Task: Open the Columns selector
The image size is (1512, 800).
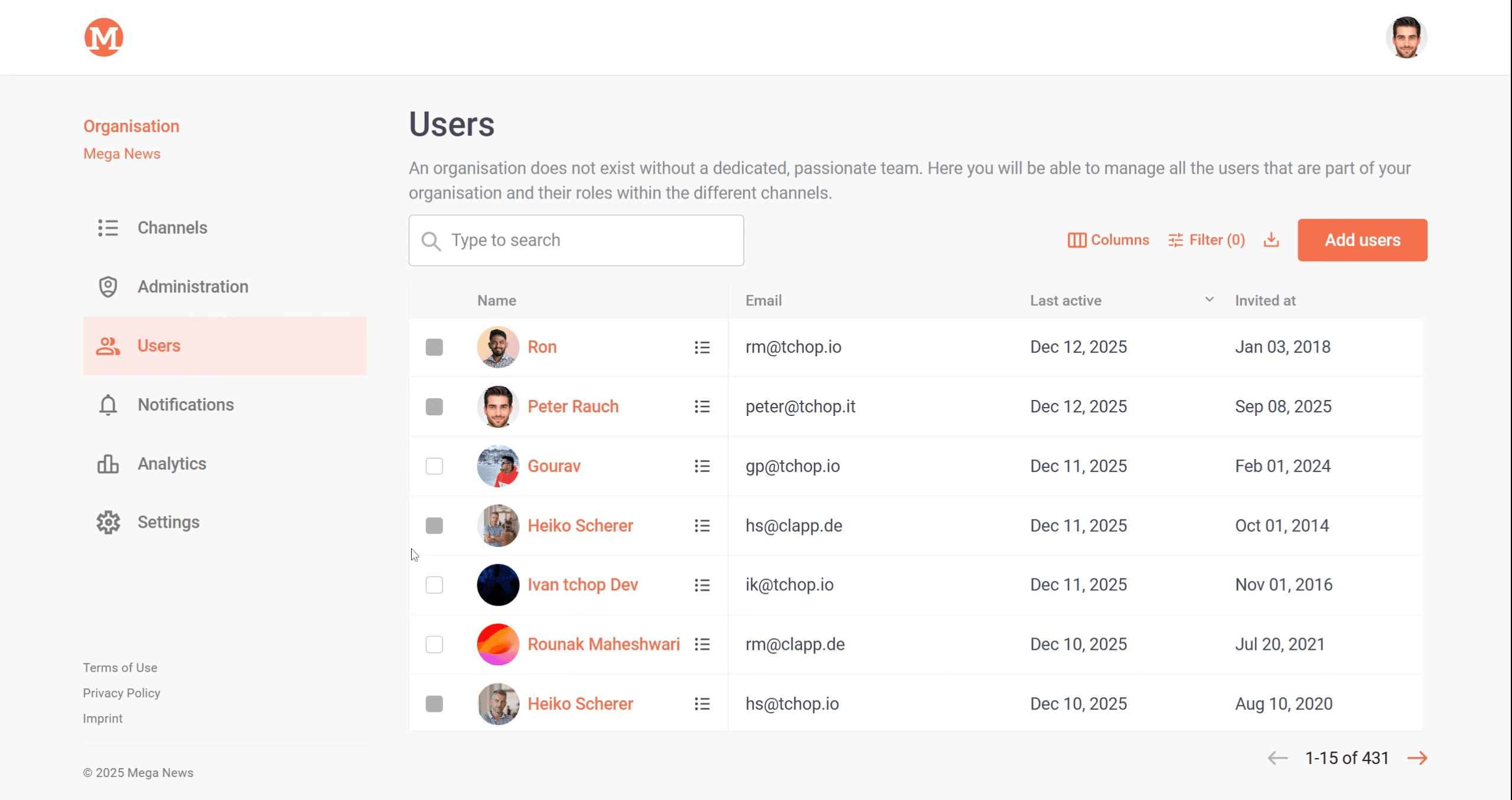Action: point(1108,240)
